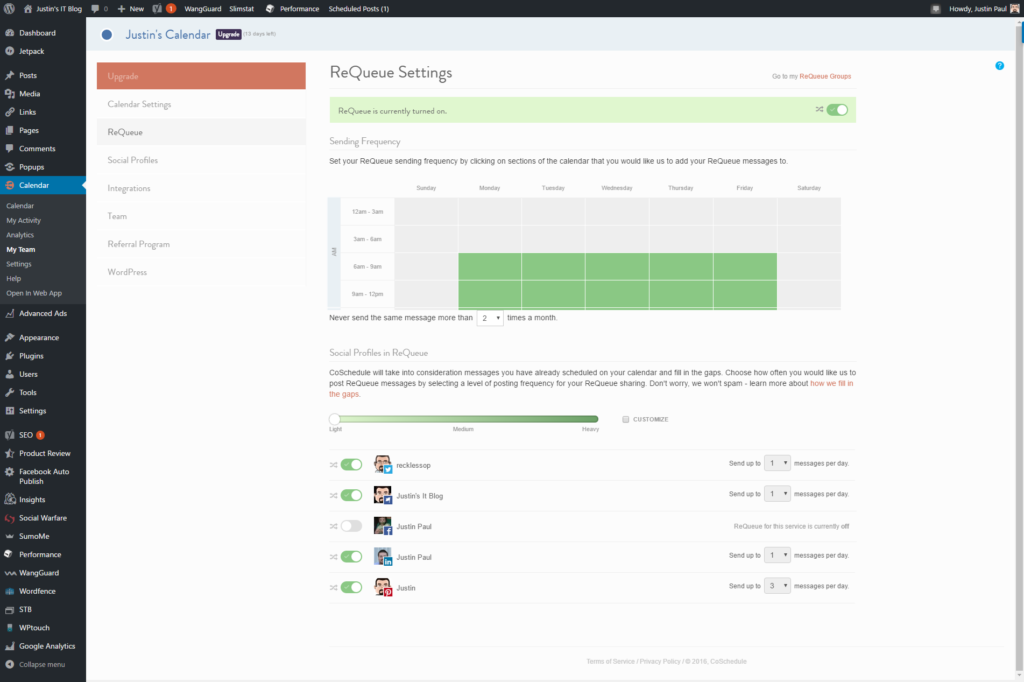1024x682 pixels.
Task: Open Scheduled Posts (1) in admin bar
Action: pos(359,8)
